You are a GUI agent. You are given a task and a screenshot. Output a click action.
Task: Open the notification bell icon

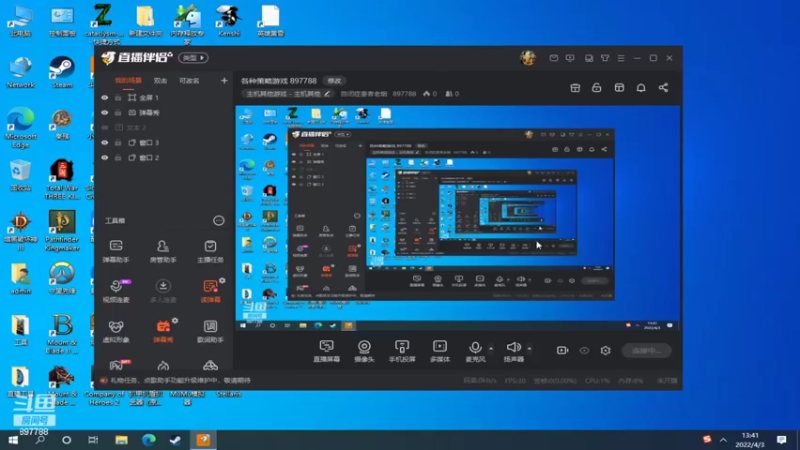coord(641,88)
